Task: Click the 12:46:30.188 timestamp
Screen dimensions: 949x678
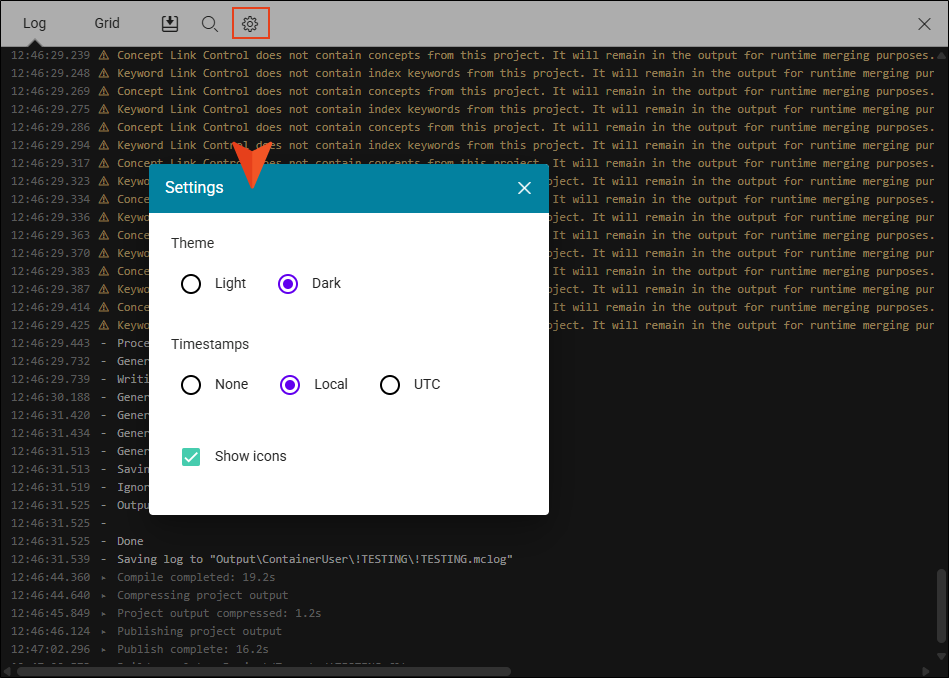Action: [x=50, y=397]
